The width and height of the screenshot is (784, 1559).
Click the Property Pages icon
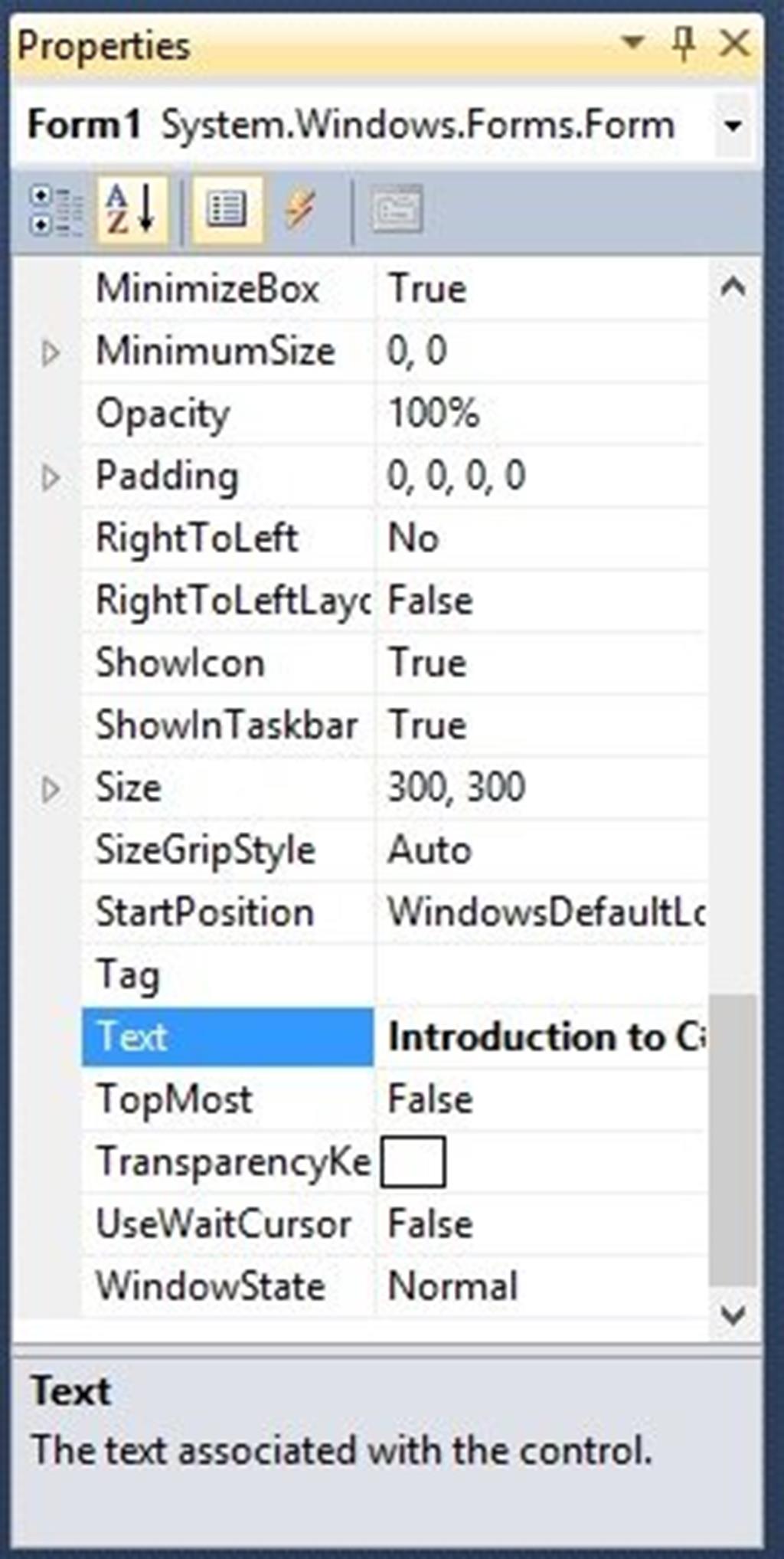click(x=396, y=211)
